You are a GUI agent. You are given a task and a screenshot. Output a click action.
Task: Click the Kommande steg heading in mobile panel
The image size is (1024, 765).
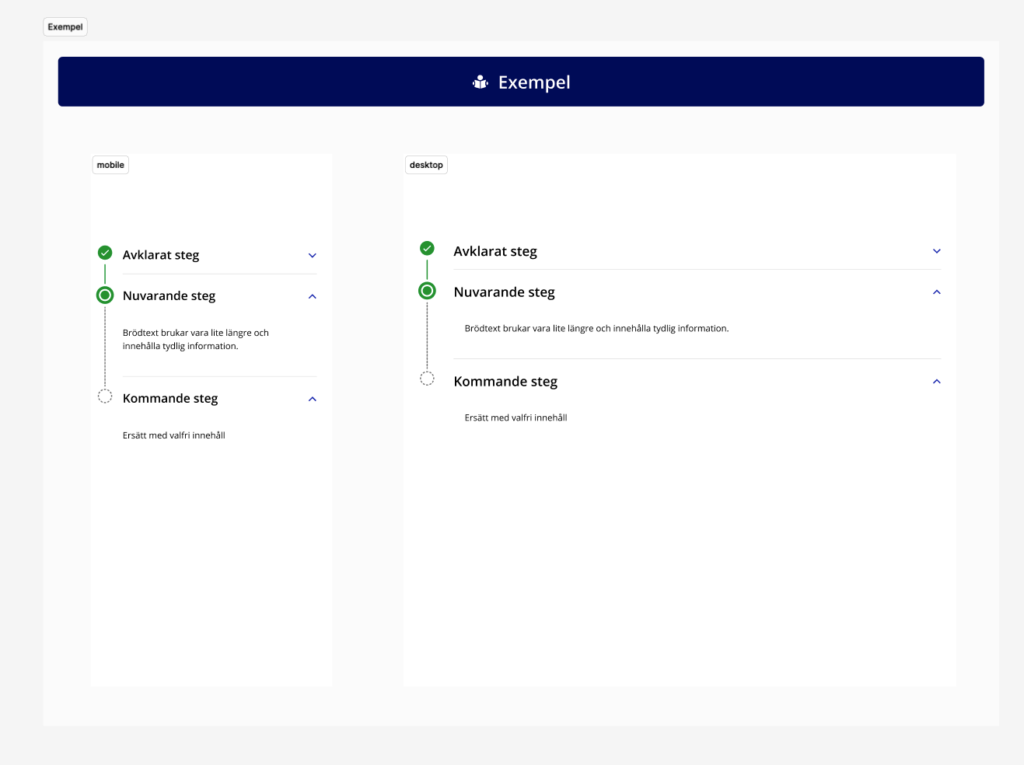[170, 399]
